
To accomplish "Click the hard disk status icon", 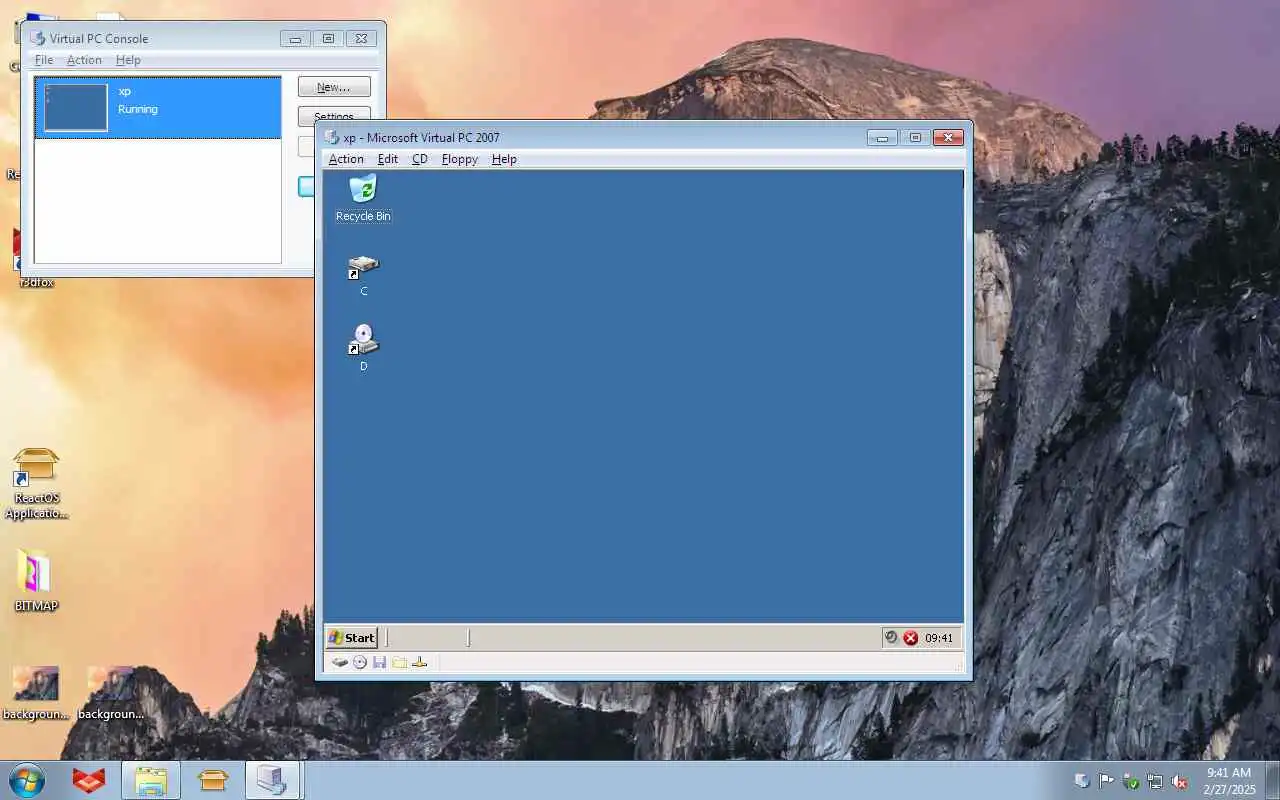I will point(340,663).
